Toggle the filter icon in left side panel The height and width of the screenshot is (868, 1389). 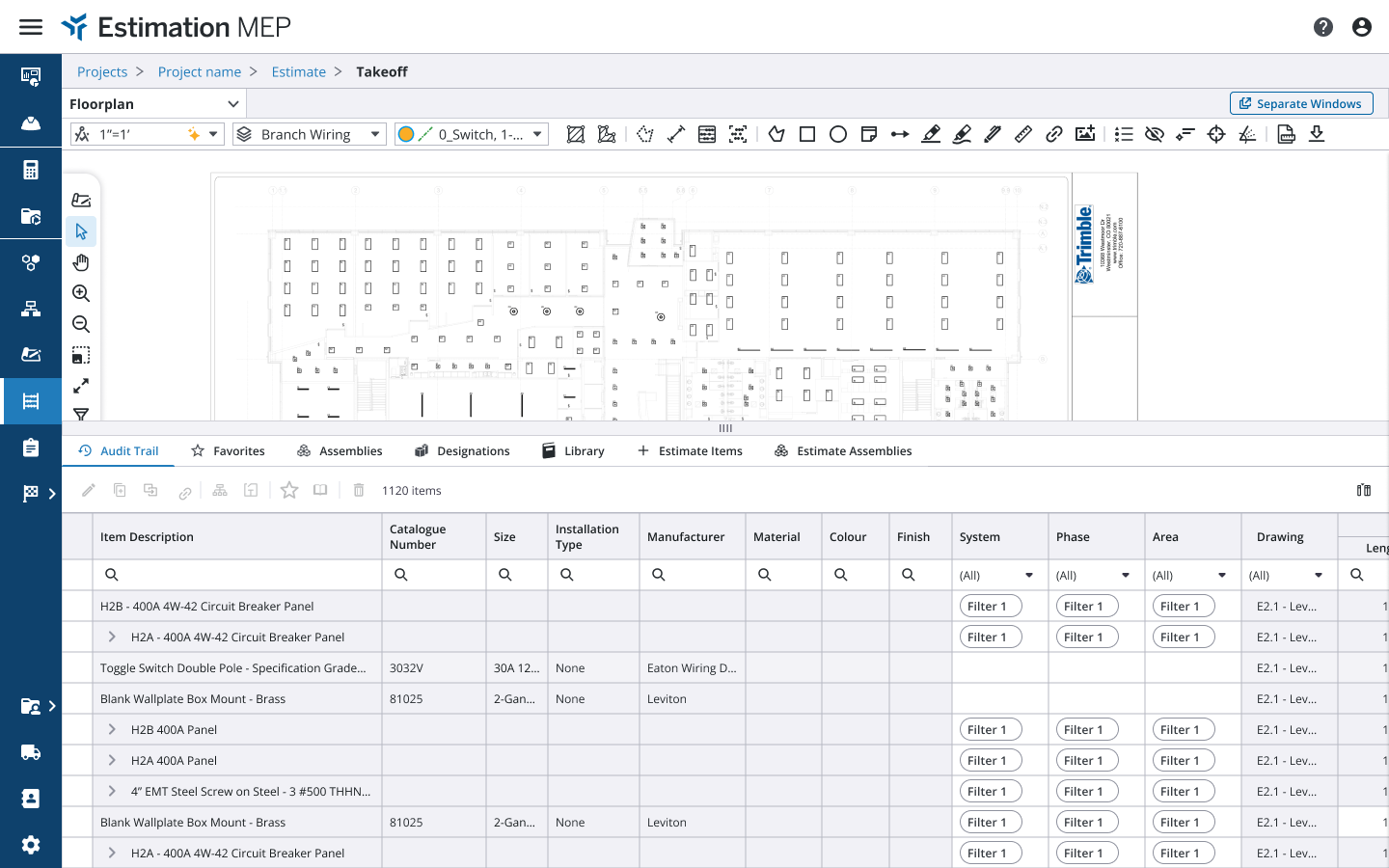point(81,414)
